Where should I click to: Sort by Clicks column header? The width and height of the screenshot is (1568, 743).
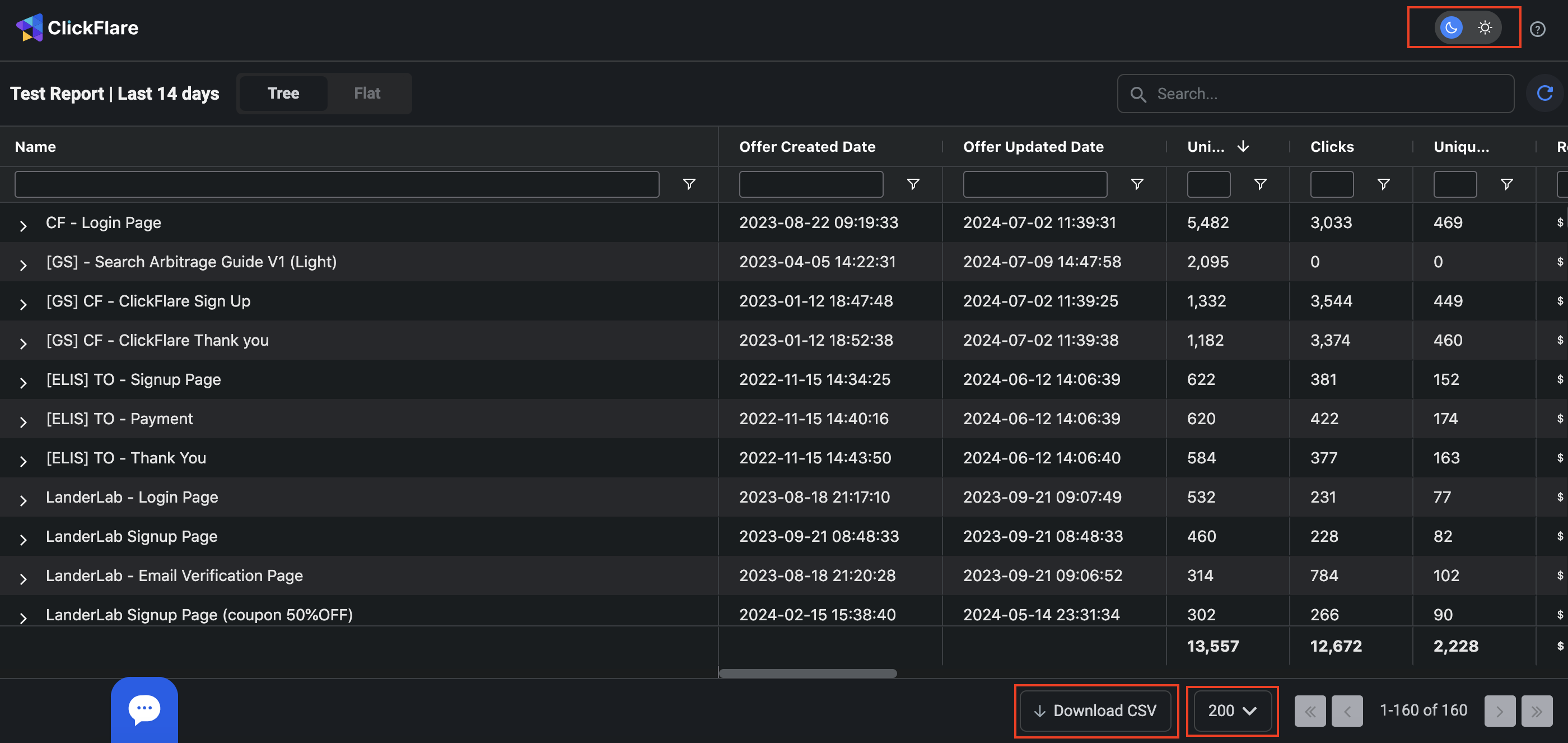(x=1332, y=147)
